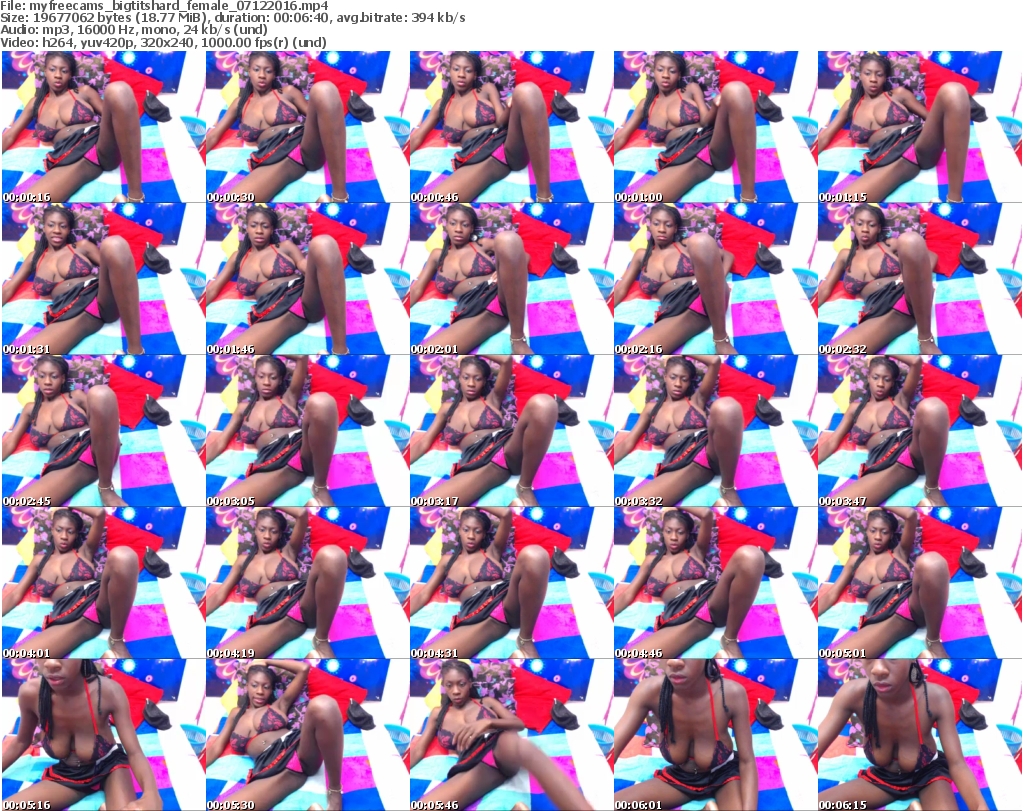1024x811 pixels.
Task: Open the frame stamped 00:00:46
Action: pyautogui.click(x=511, y=127)
